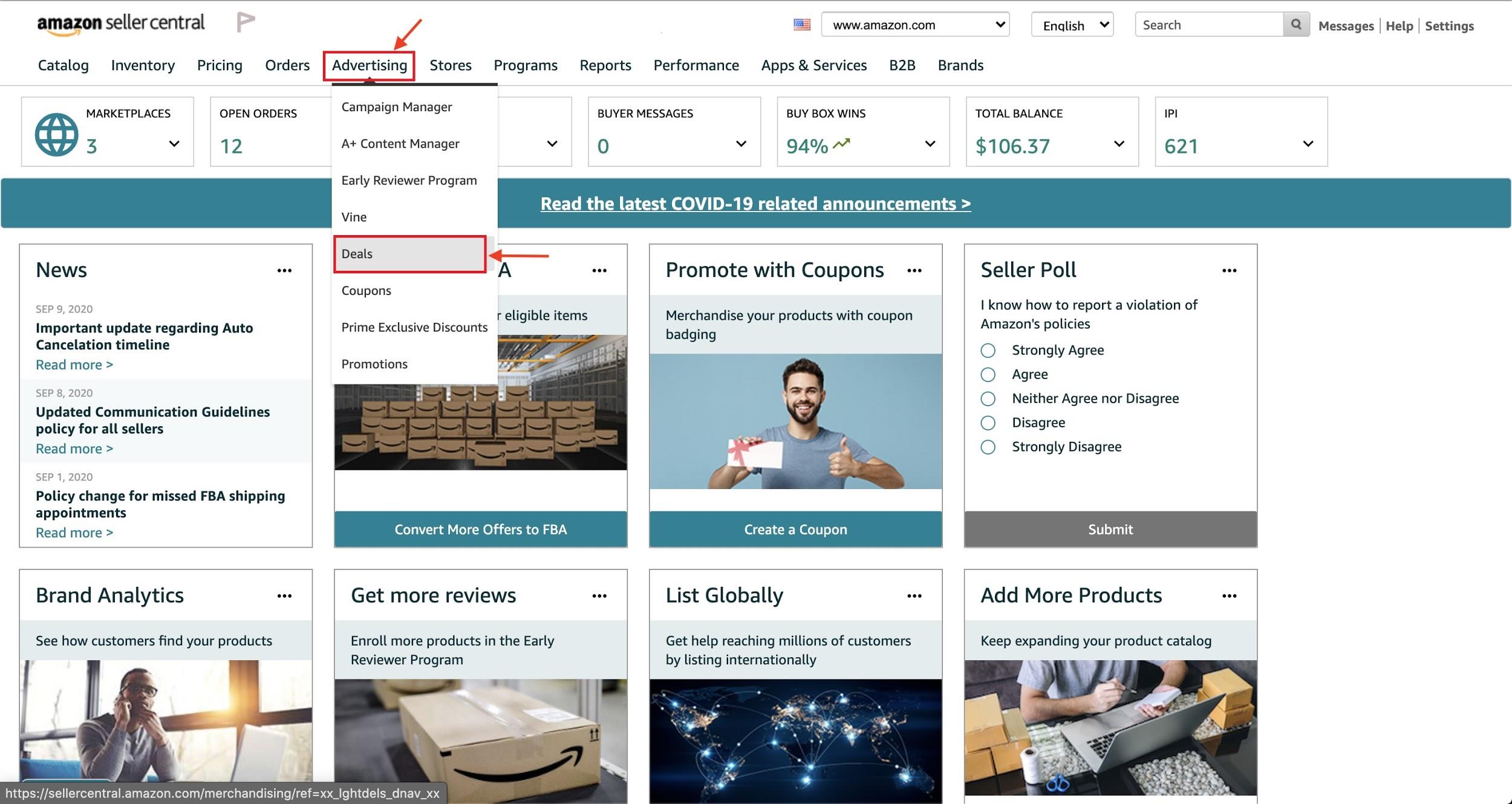Open Messages link in header

tap(1346, 26)
